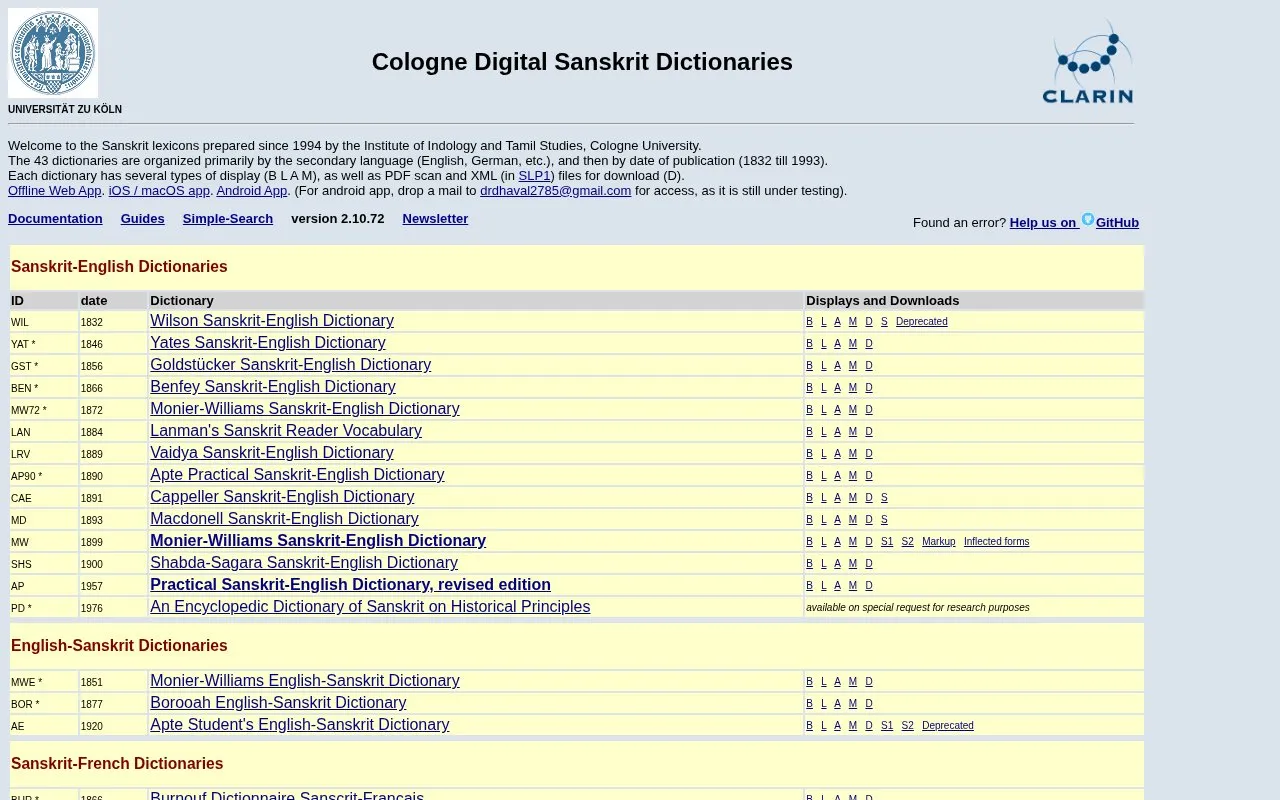Open Shabda-Sagara Sanskrit-English Dictionary
This screenshot has width=1280, height=800.
click(x=304, y=563)
